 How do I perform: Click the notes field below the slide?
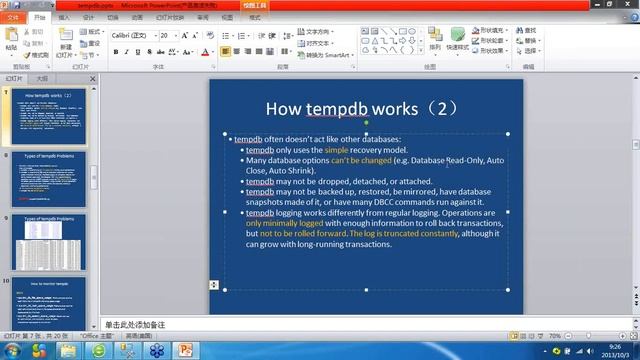(366, 324)
